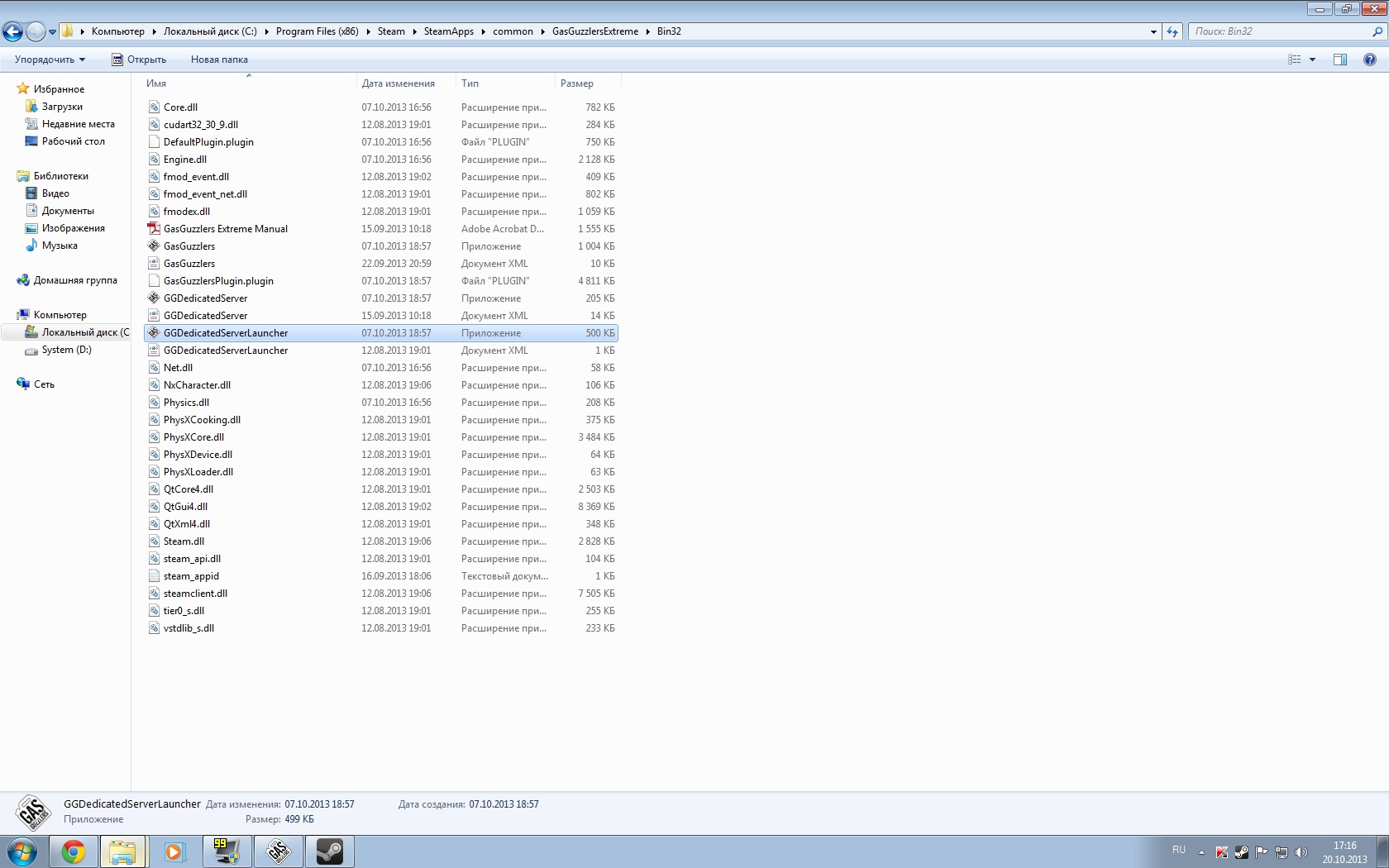Screen dimensions: 1389x868
Task: Select the Engine.dll file icon
Action: pos(154,160)
